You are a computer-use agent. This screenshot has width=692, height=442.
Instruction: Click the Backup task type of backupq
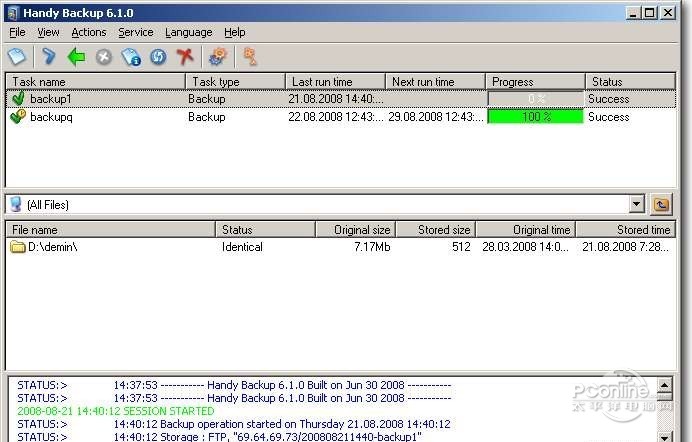click(207, 117)
